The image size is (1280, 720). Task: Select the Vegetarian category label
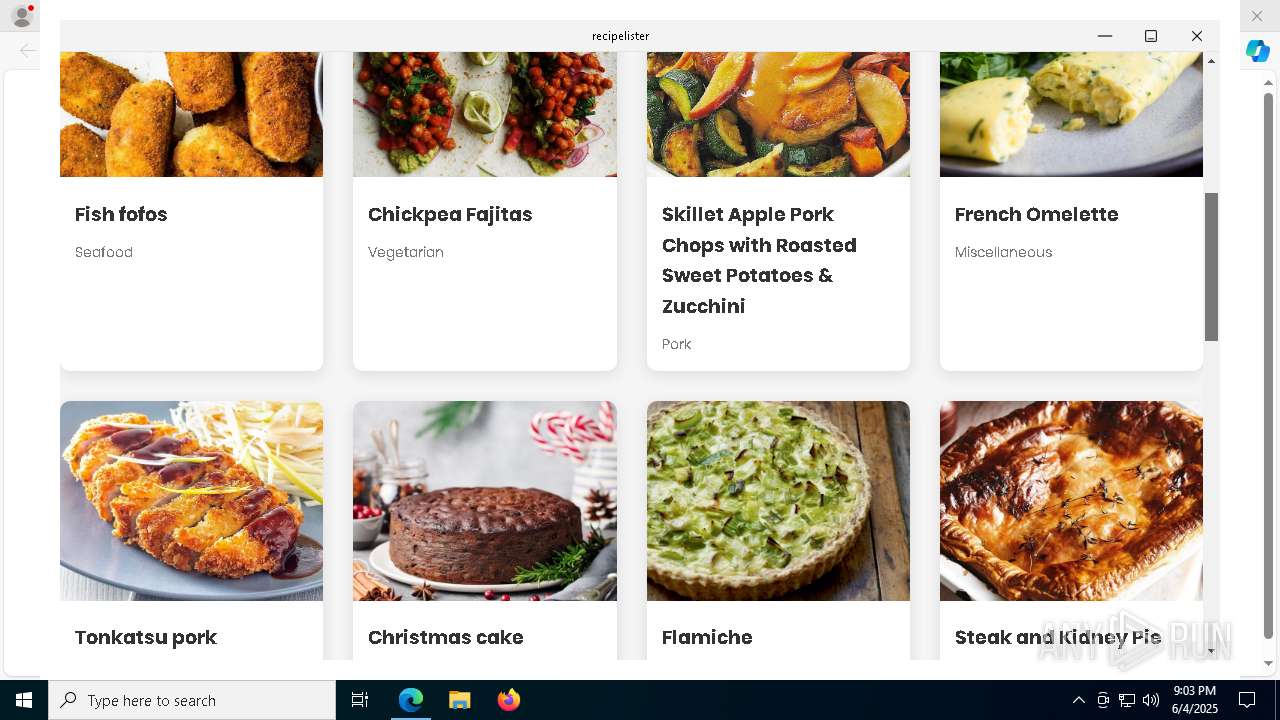pos(406,252)
